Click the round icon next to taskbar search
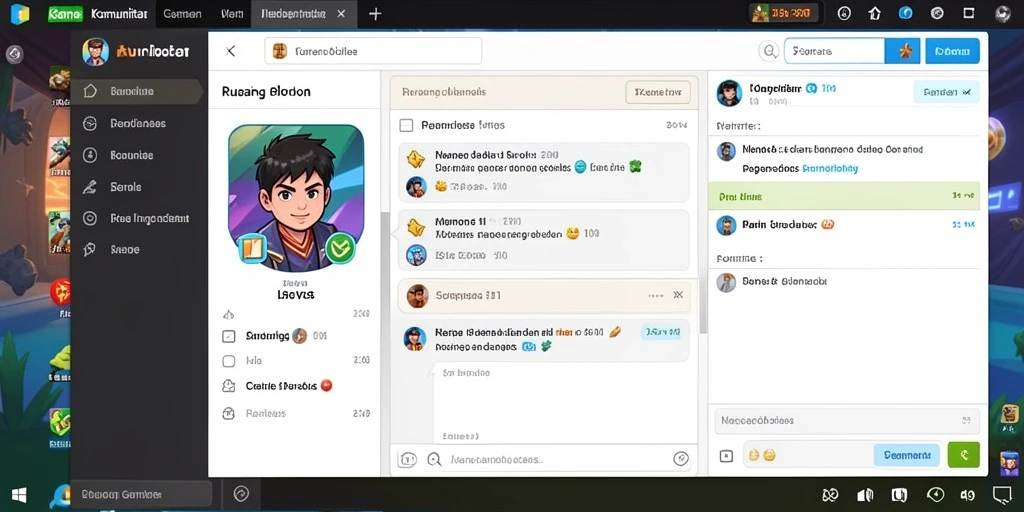Screen dimensions: 1024x512 coord(242,494)
